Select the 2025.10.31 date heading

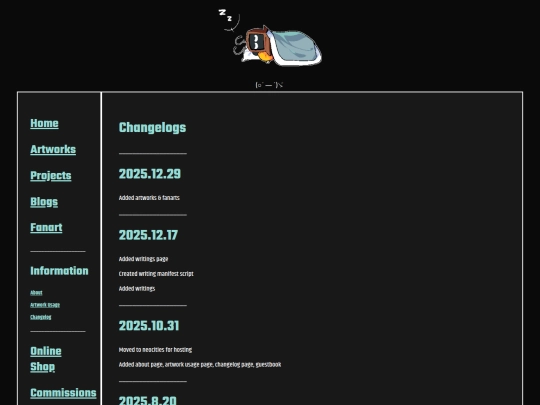(x=149, y=326)
